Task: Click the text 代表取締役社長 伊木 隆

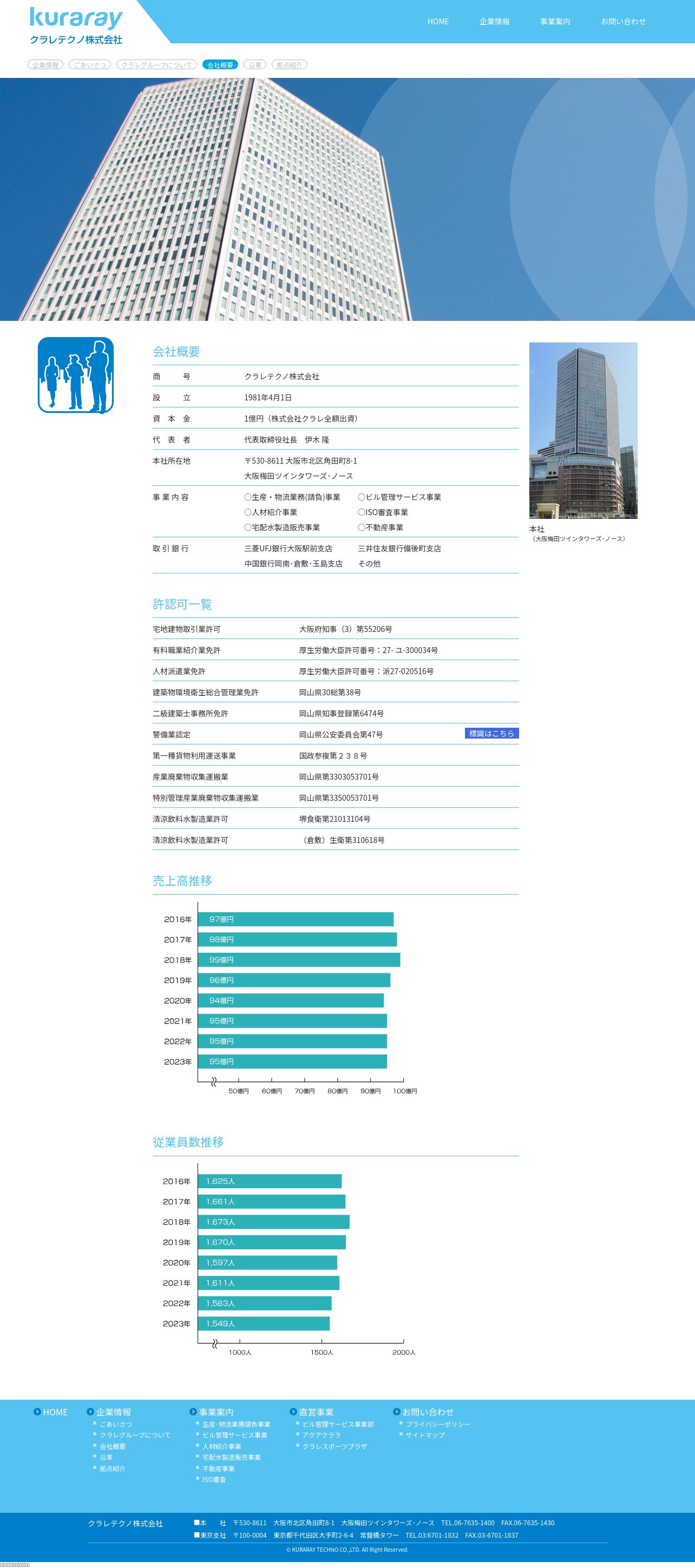Action: 287,440
